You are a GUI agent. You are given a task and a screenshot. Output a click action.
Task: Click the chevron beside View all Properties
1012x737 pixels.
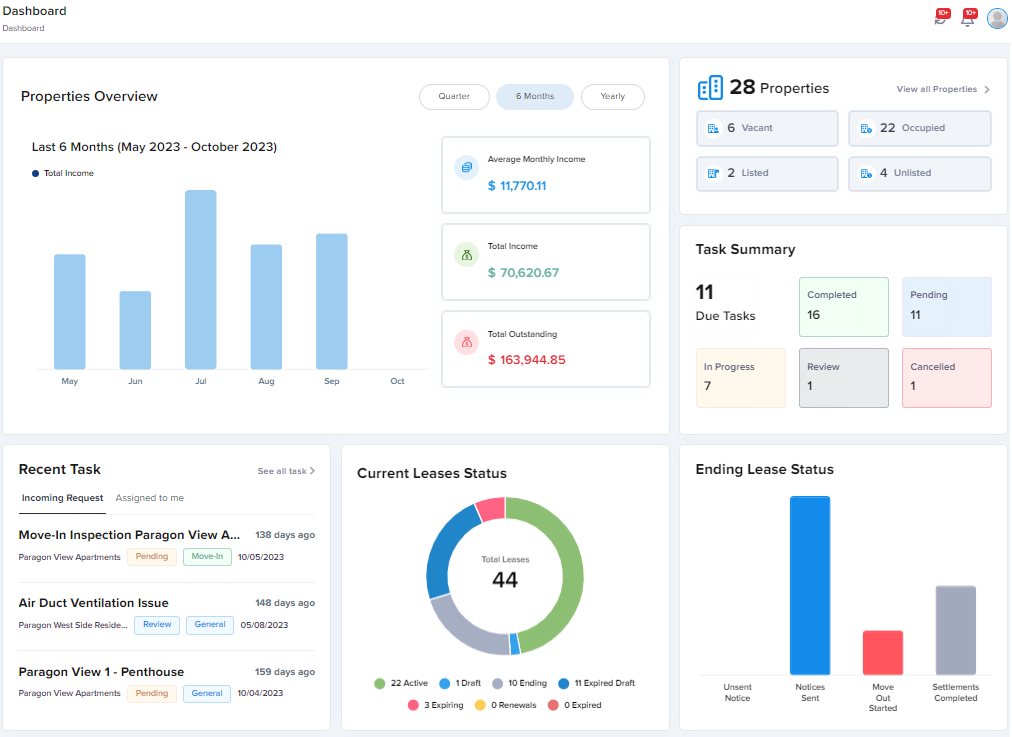coord(987,89)
